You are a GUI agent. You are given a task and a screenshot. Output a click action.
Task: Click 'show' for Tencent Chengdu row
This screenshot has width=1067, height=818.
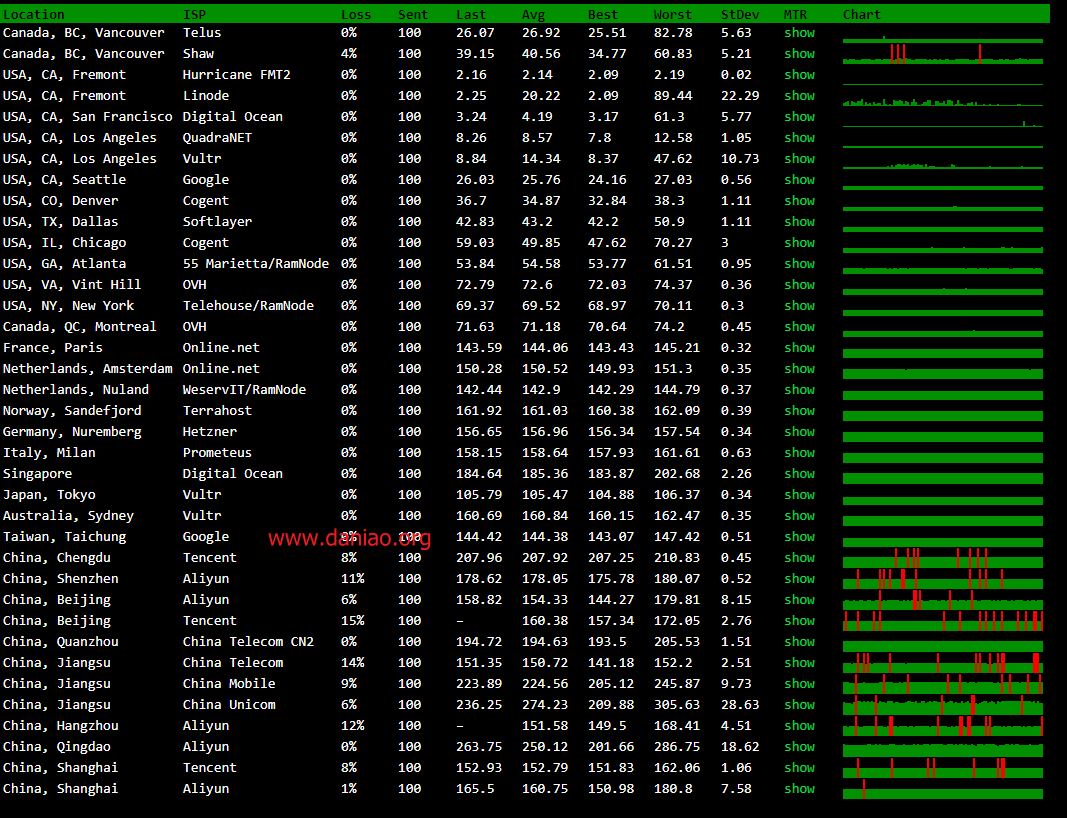(x=799, y=558)
